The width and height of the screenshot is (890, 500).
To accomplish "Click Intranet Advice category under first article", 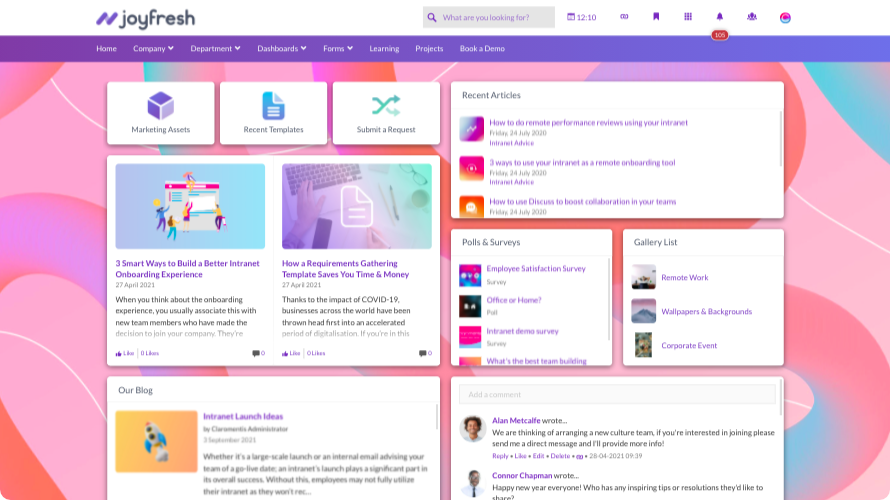I will (x=511, y=143).
